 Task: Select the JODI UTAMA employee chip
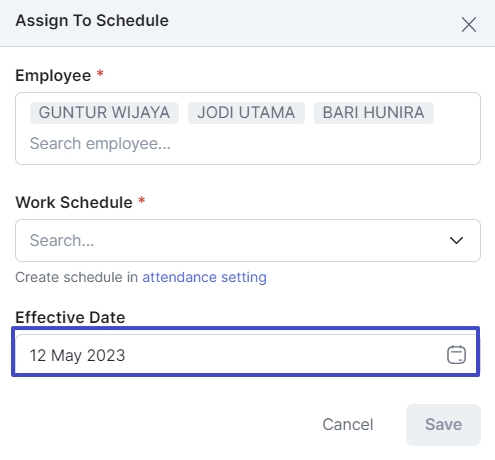point(246,113)
